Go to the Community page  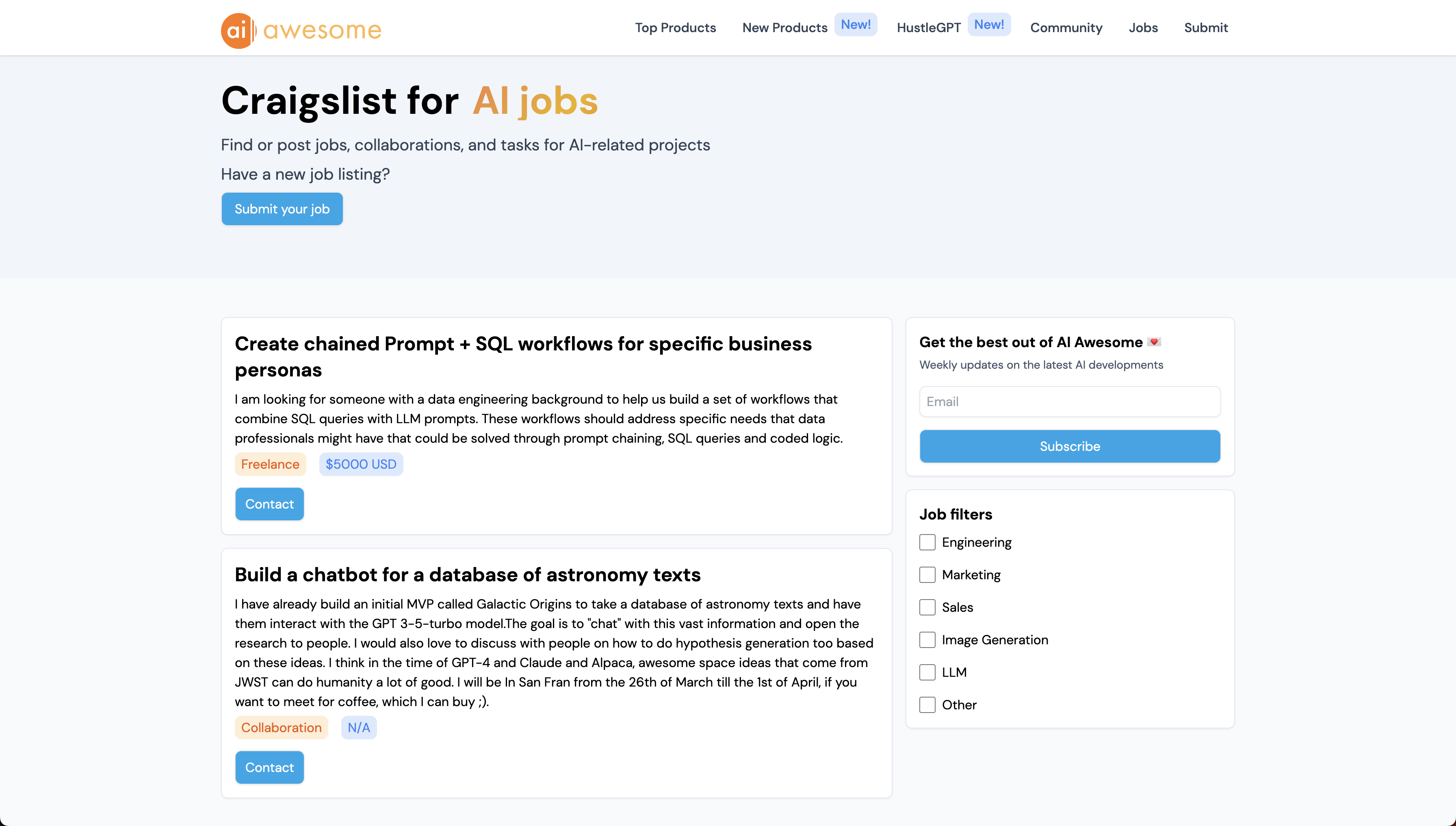1066,28
